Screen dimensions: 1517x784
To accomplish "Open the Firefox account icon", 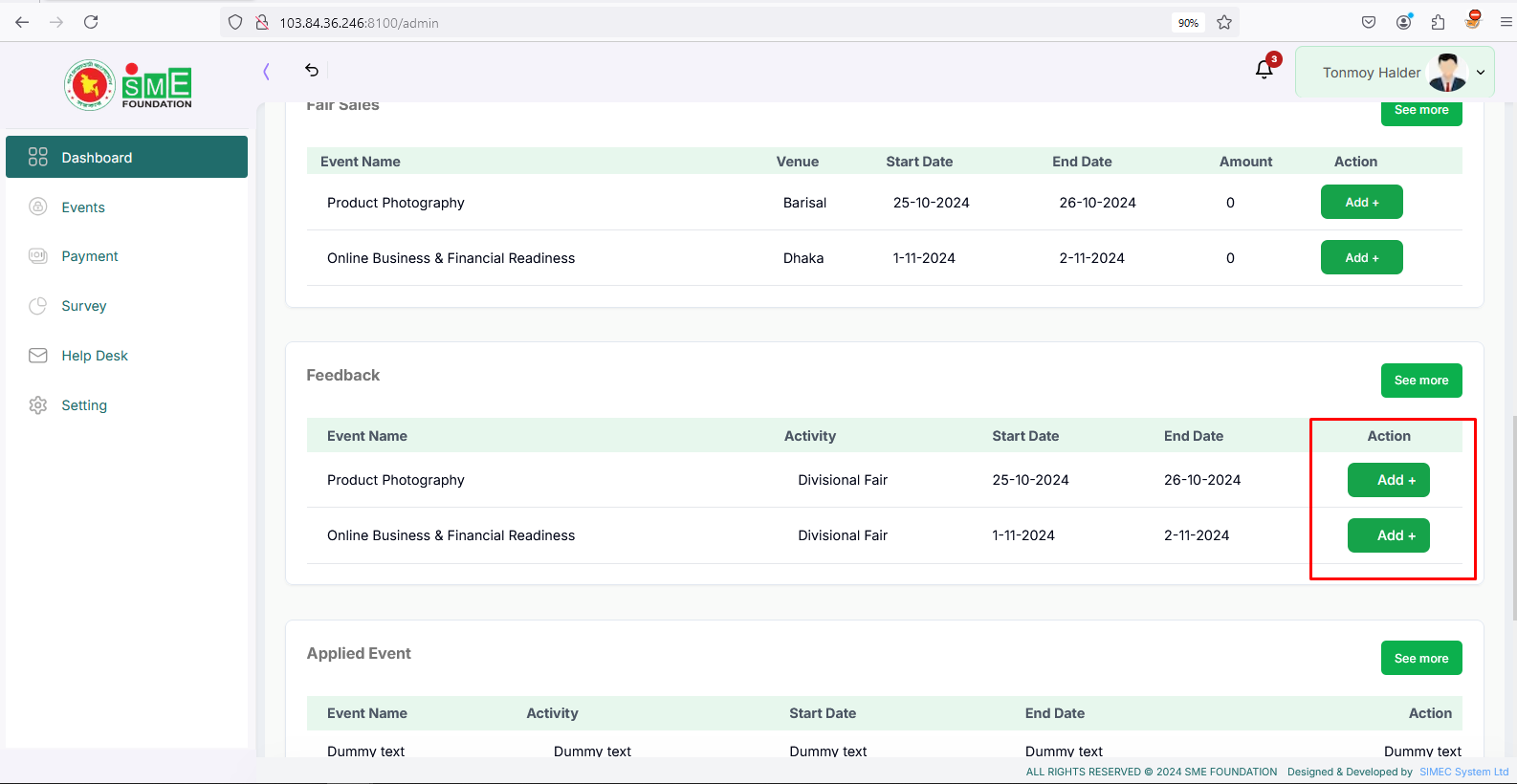I will (1404, 22).
